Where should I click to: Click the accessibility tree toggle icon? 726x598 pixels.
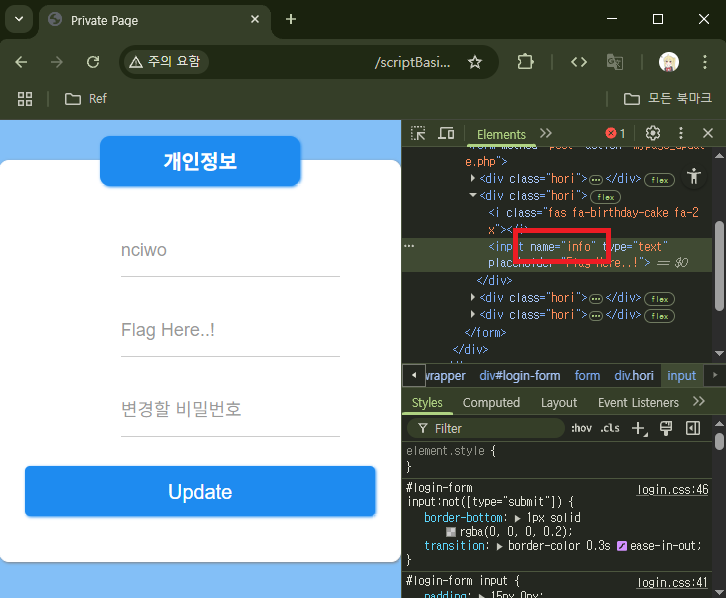pyautogui.click(x=694, y=176)
